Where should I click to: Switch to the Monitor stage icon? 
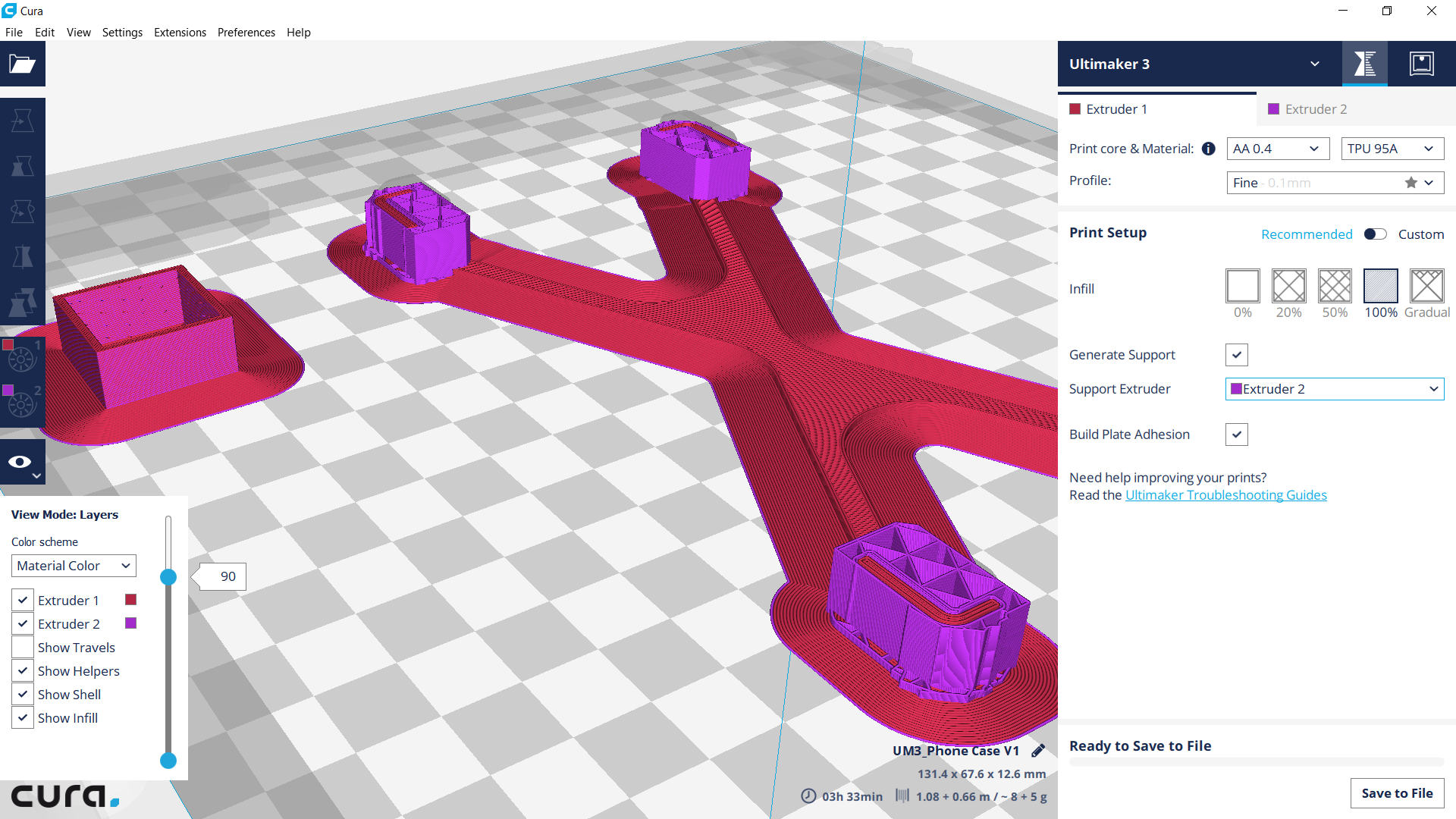[1422, 64]
